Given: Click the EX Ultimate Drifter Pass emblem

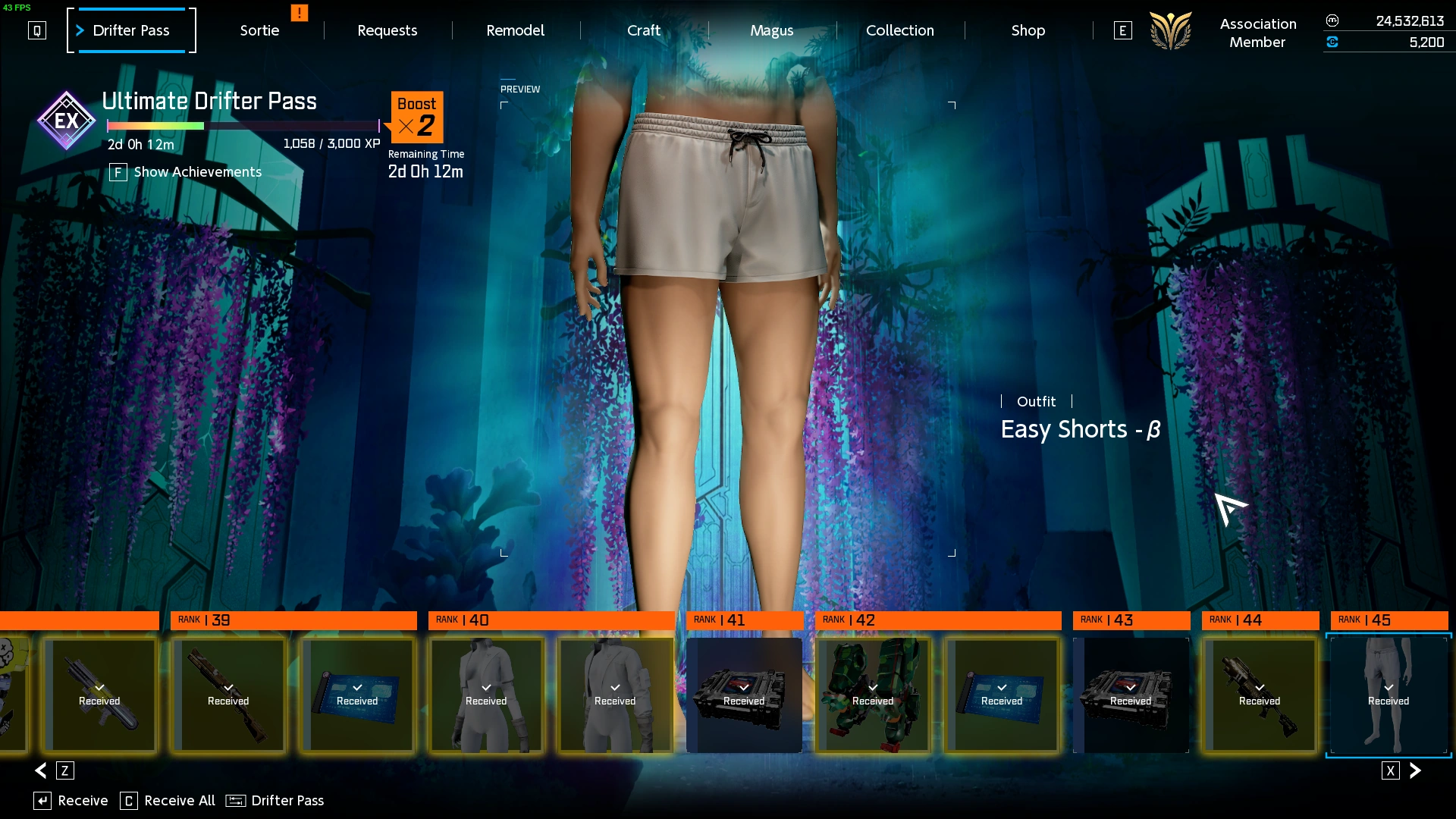Looking at the screenshot, I should tap(67, 121).
